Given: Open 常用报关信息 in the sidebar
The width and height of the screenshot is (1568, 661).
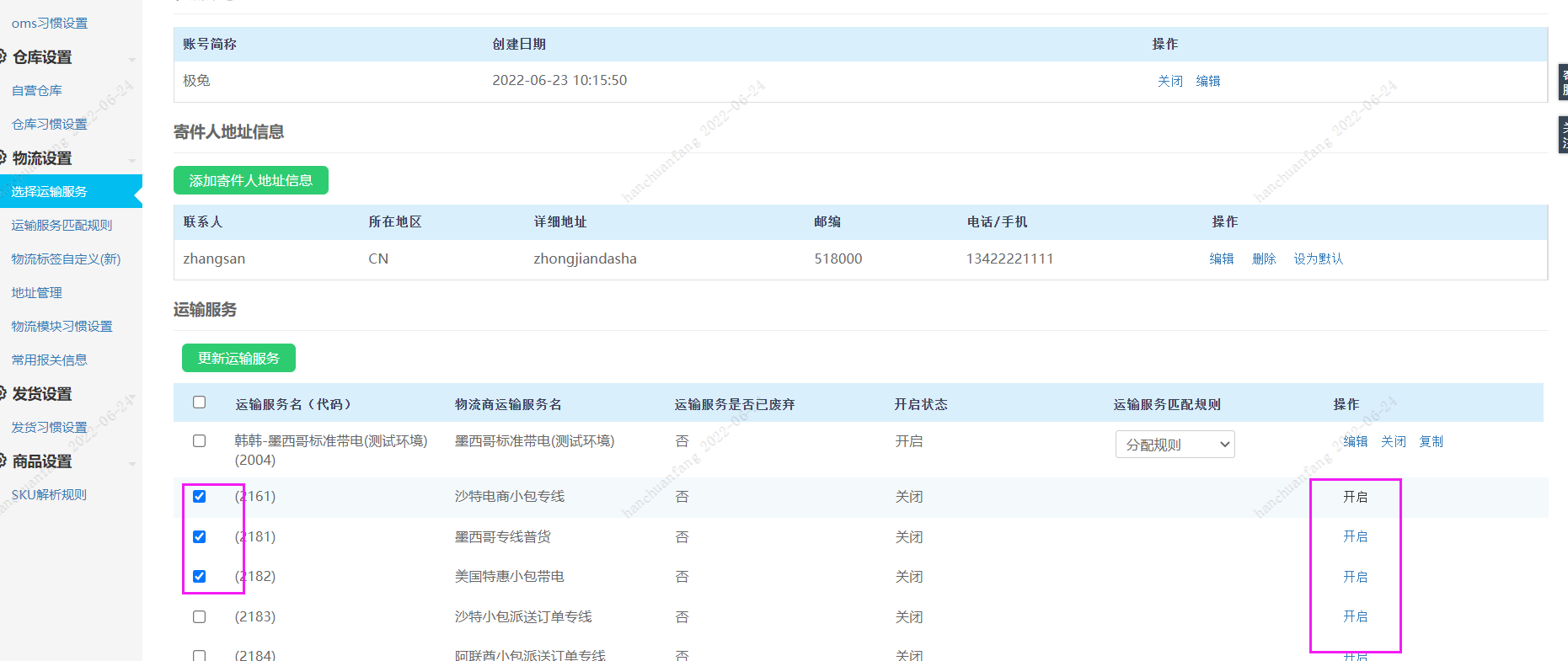Looking at the screenshot, I should (x=50, y=360).
